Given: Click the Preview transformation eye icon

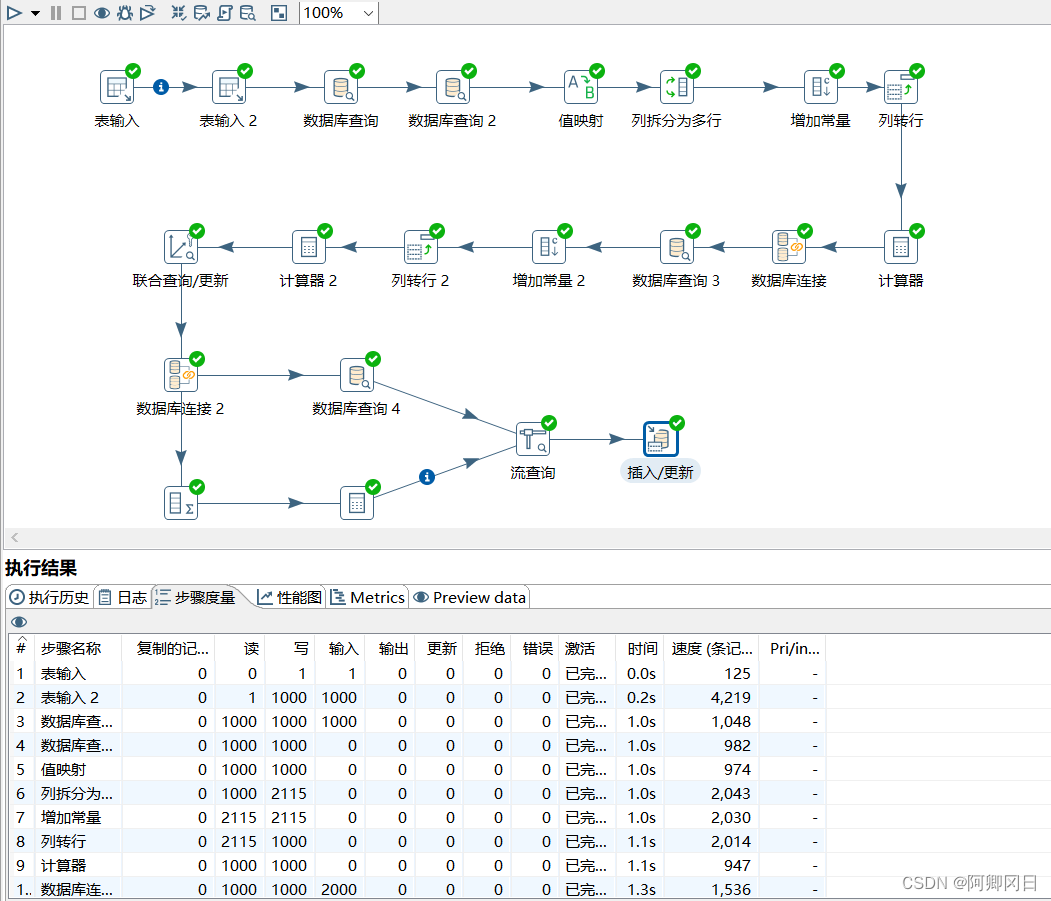Looking at the screenshot, I should pos(101,13).
